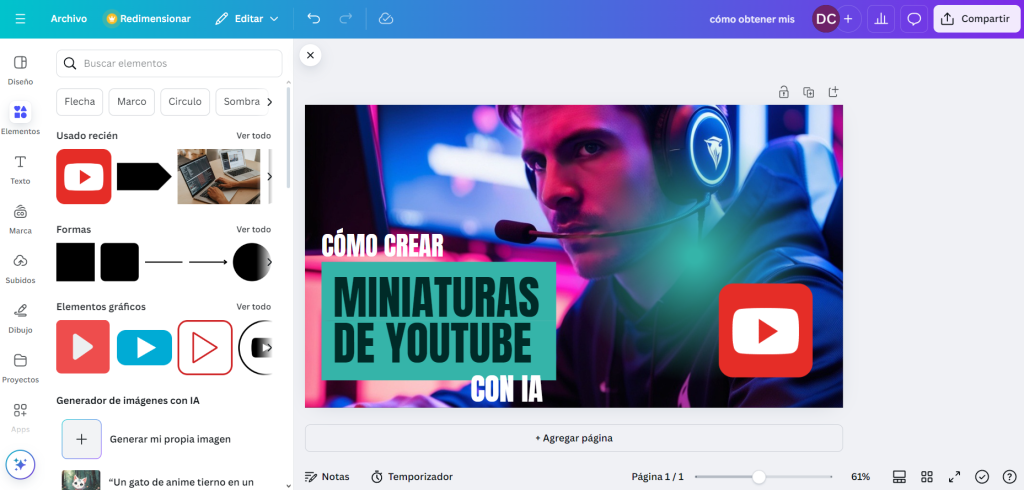Toggle the main hamburger menu
The width and height of the screenshot is (1024, 490).
(x=21, y=19)
